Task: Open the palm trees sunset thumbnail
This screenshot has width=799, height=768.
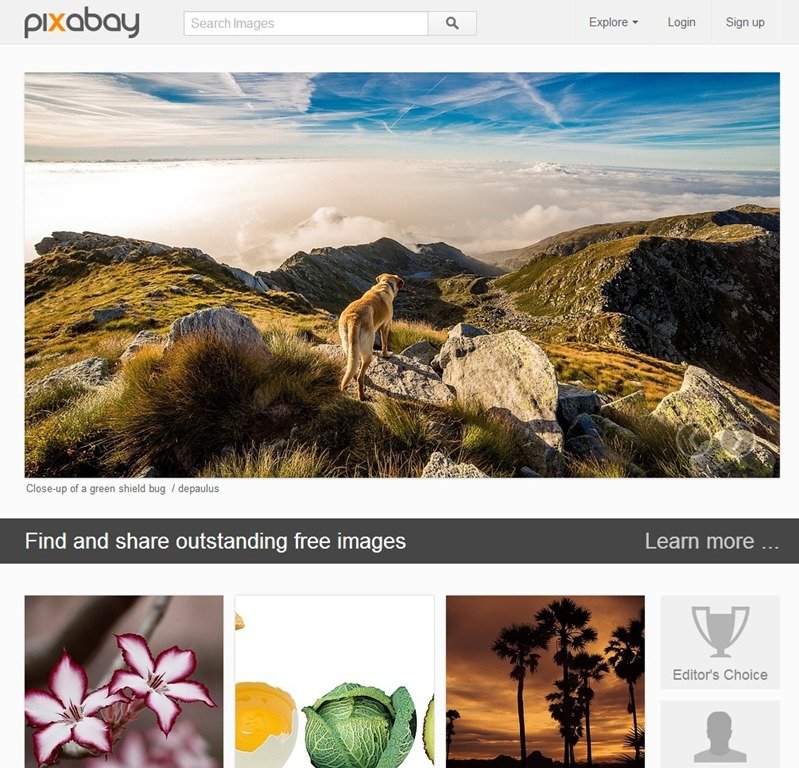Action: 545,682
